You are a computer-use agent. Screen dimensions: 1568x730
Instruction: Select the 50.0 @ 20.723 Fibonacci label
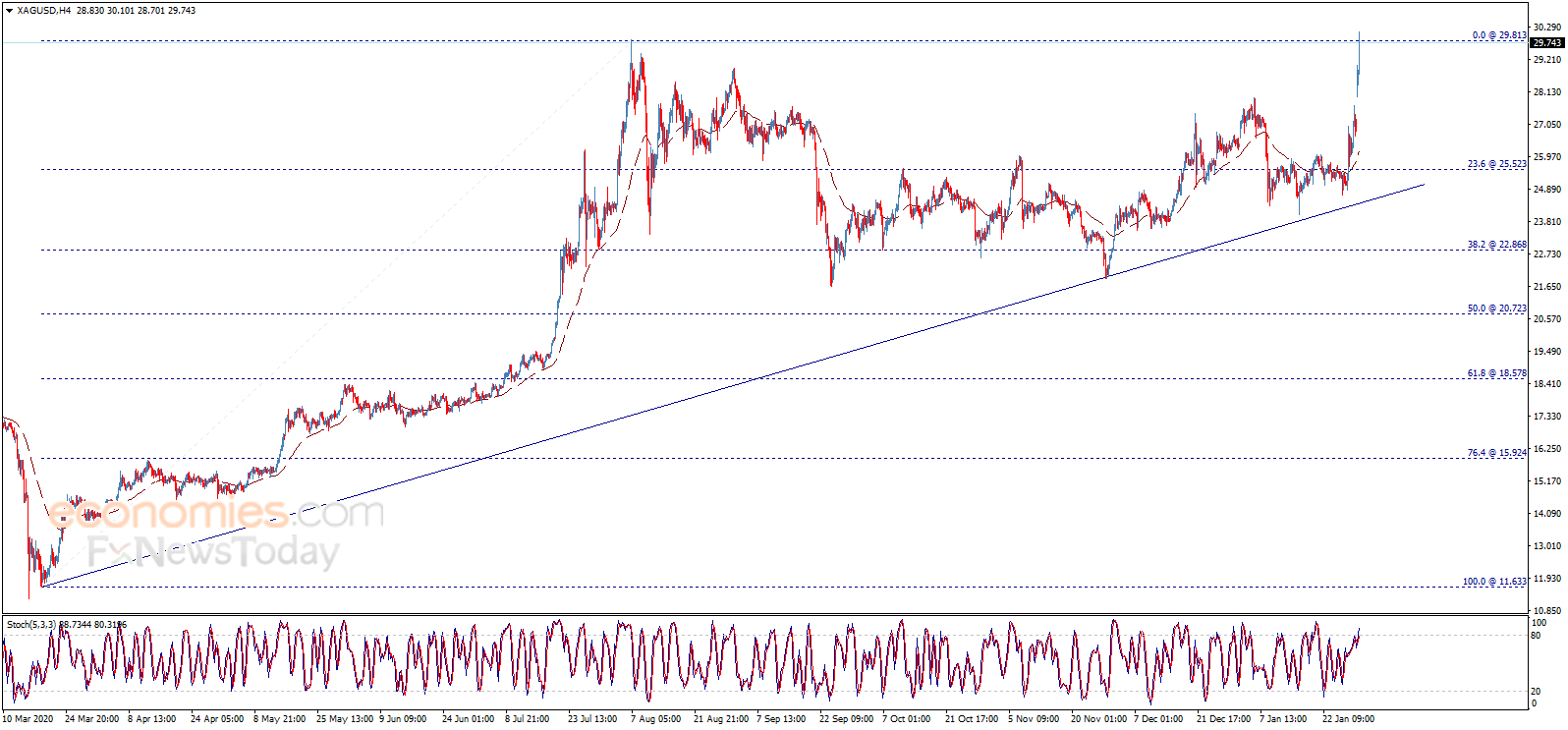(x=1496, y=309)
